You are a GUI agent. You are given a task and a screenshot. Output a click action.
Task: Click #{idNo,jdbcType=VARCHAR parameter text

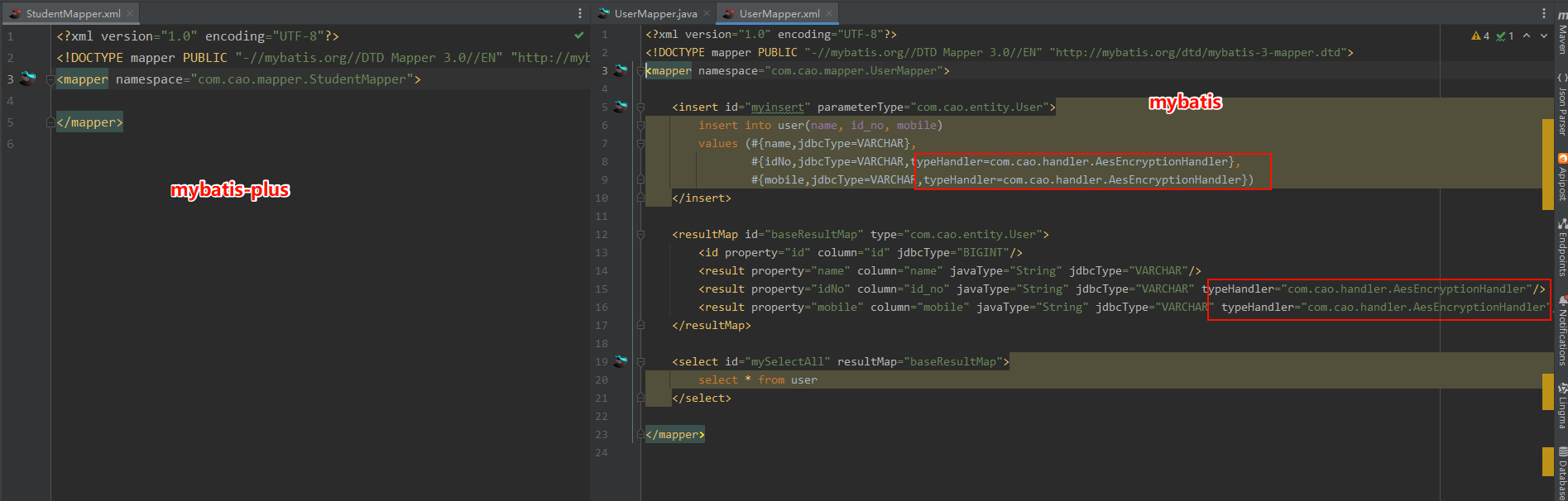pos(827,161)
